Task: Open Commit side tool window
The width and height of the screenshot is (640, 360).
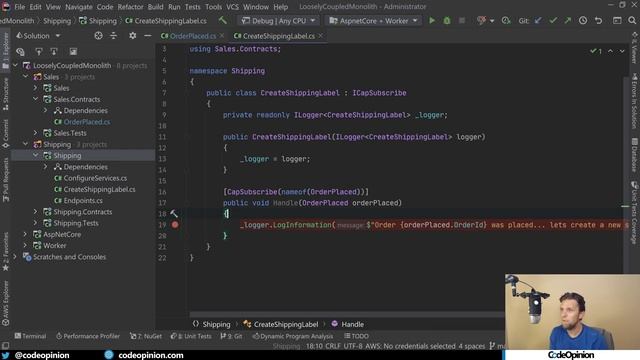Action: [5, 133]
